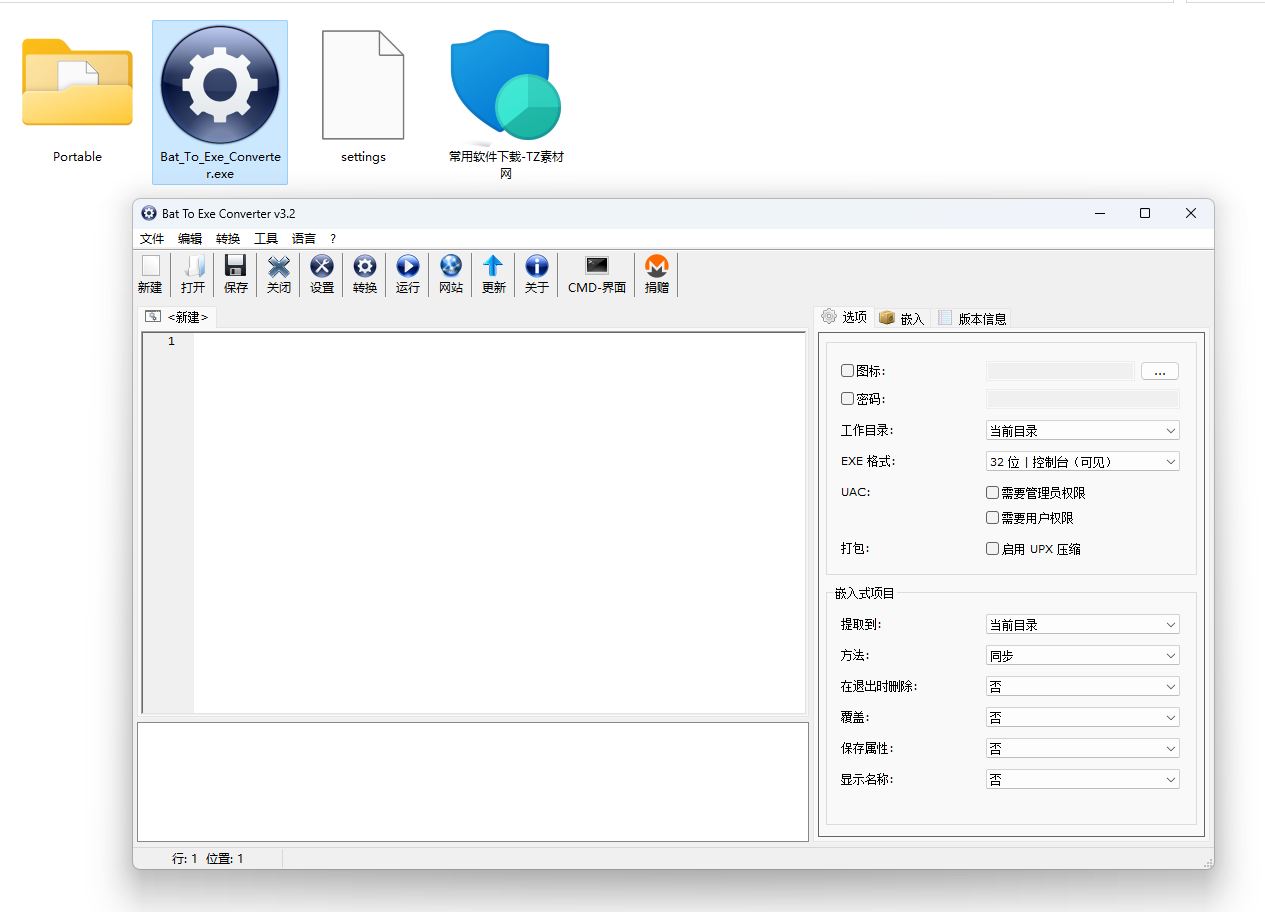Click the password input field
Viewport: 1265px width, 912px height.
(x=1083, y=399)
